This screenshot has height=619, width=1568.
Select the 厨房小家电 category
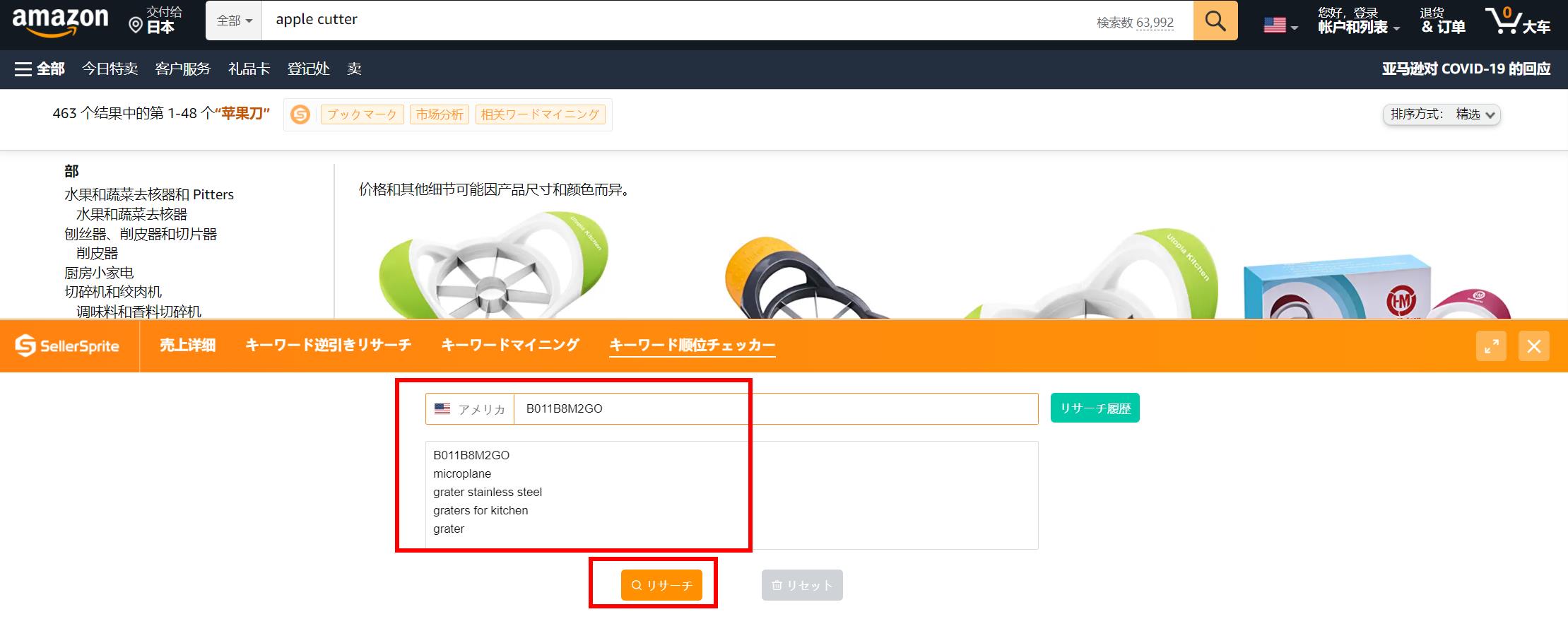[99, 273]
